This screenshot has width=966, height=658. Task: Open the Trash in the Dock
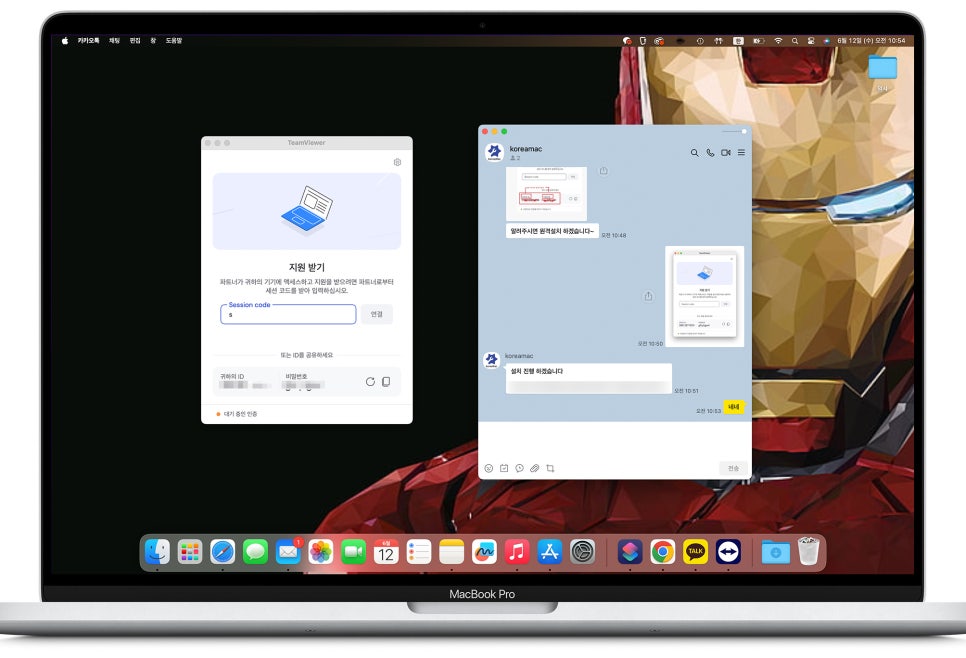[x=808, y=551]
